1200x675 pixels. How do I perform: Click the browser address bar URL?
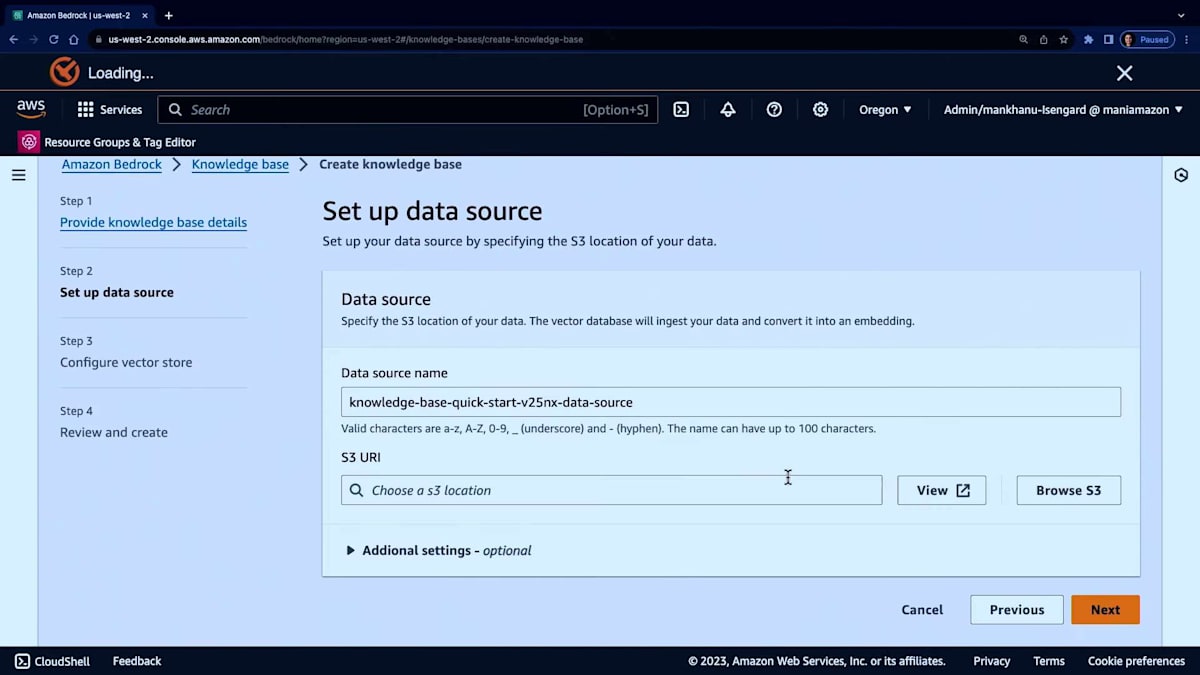345,39
